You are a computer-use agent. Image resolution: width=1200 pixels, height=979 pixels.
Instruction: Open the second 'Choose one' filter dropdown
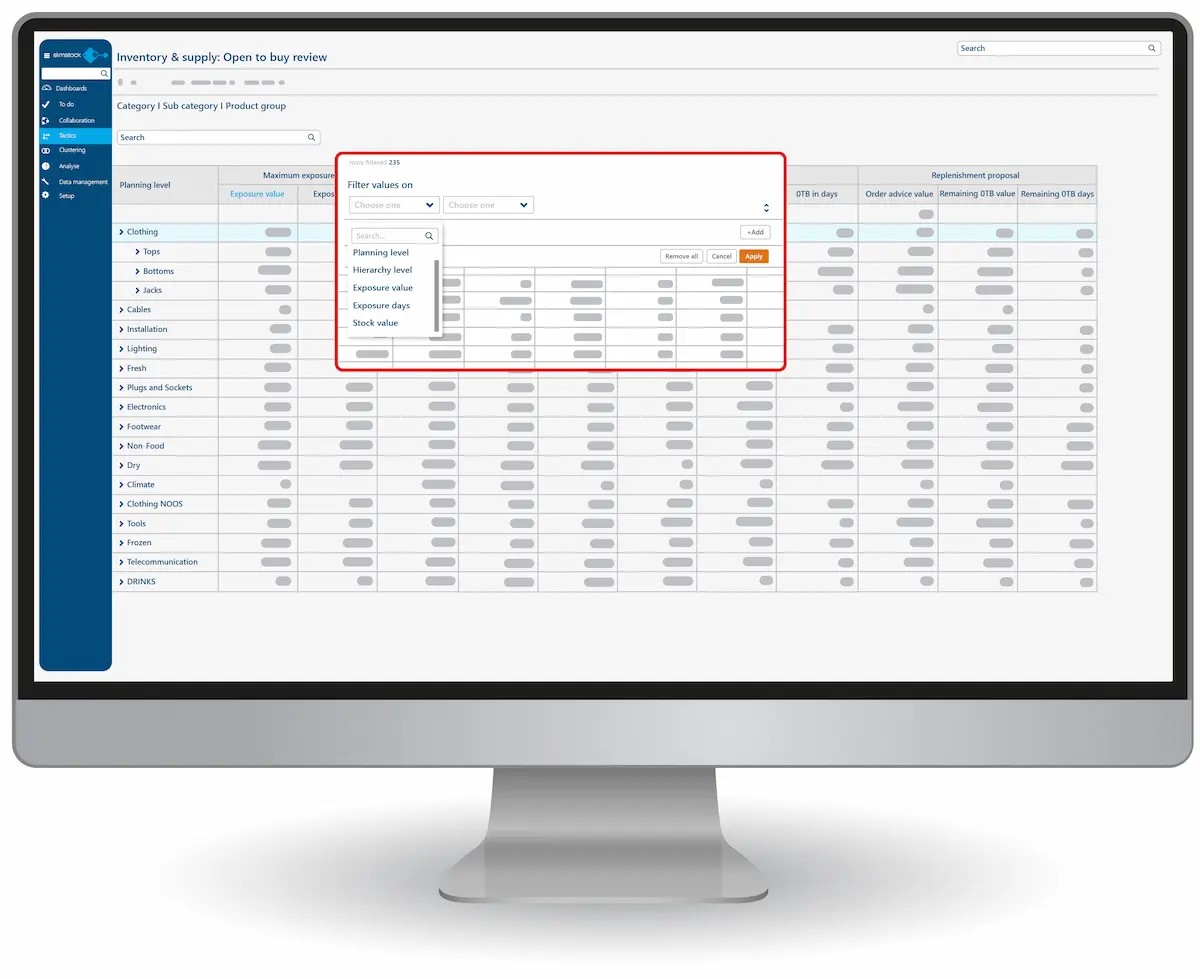pyautogui.click(x=488, y=205)
